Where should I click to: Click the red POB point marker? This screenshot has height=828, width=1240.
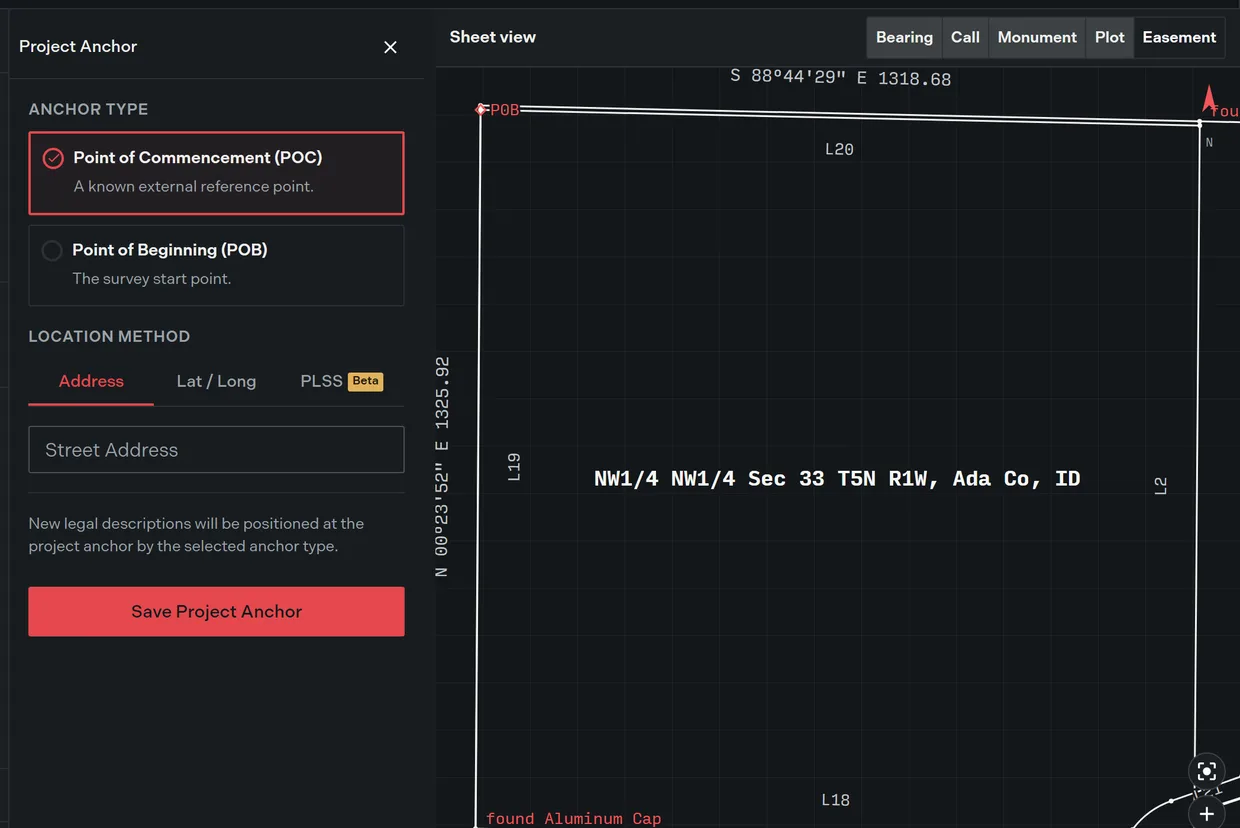coord(481,109)
